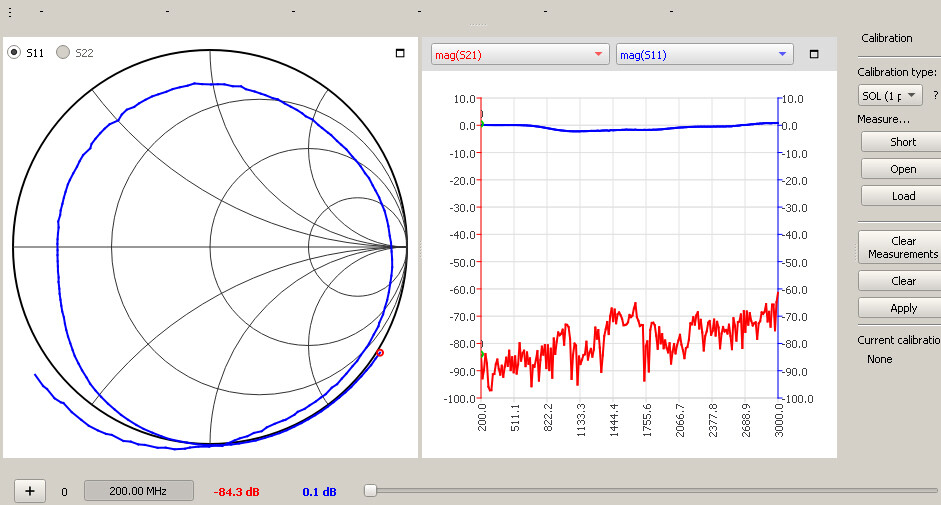This screenshot has height=505, width=941.
Task: Click the red marker on the Smith chart
Action: [379, 353]
